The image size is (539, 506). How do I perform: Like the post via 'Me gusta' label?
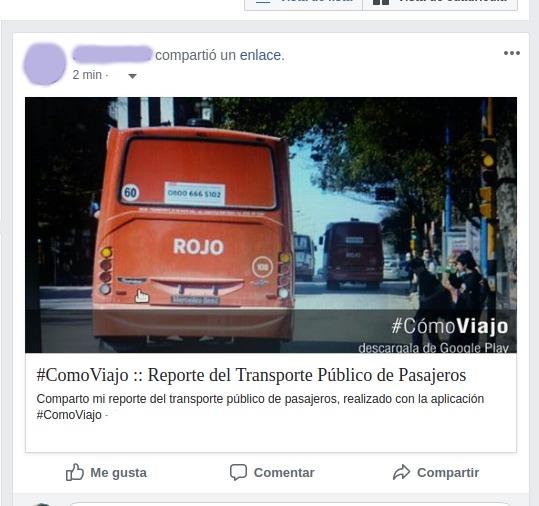(118, 473)
